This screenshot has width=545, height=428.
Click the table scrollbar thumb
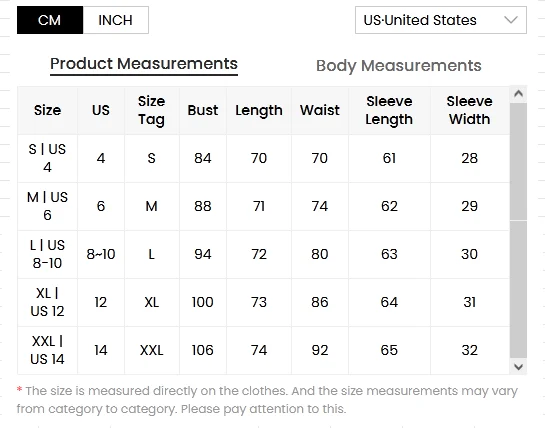coord(518,161)
